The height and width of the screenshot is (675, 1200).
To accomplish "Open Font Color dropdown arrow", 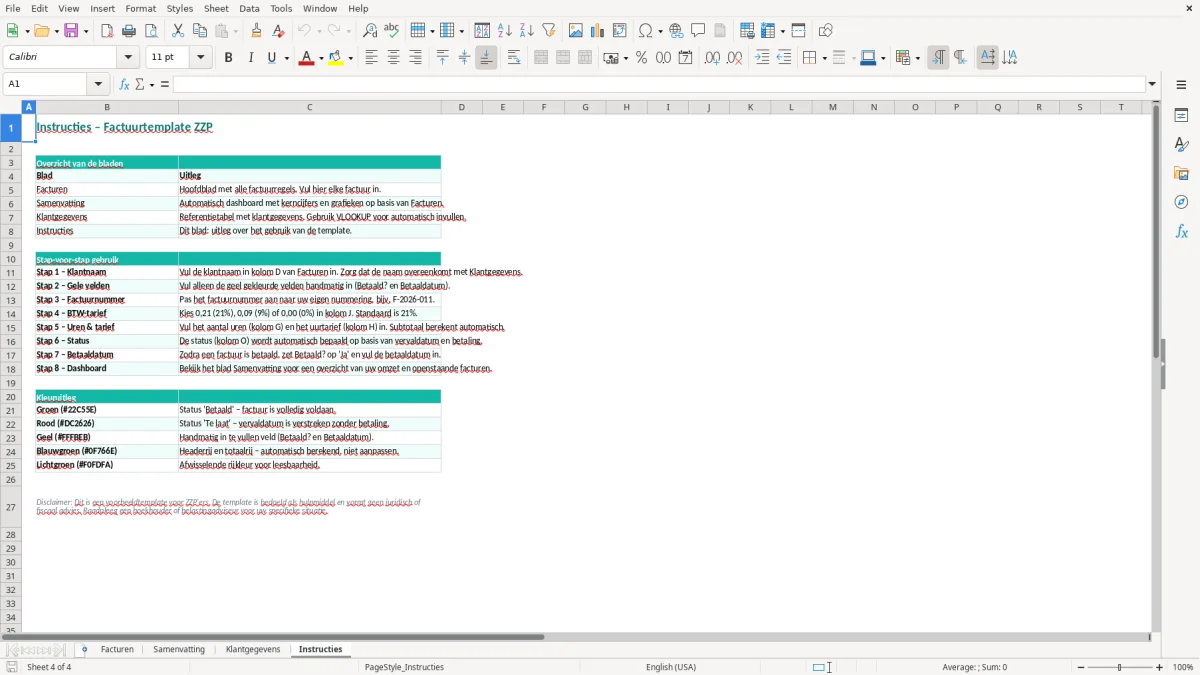I will point(320,58).
